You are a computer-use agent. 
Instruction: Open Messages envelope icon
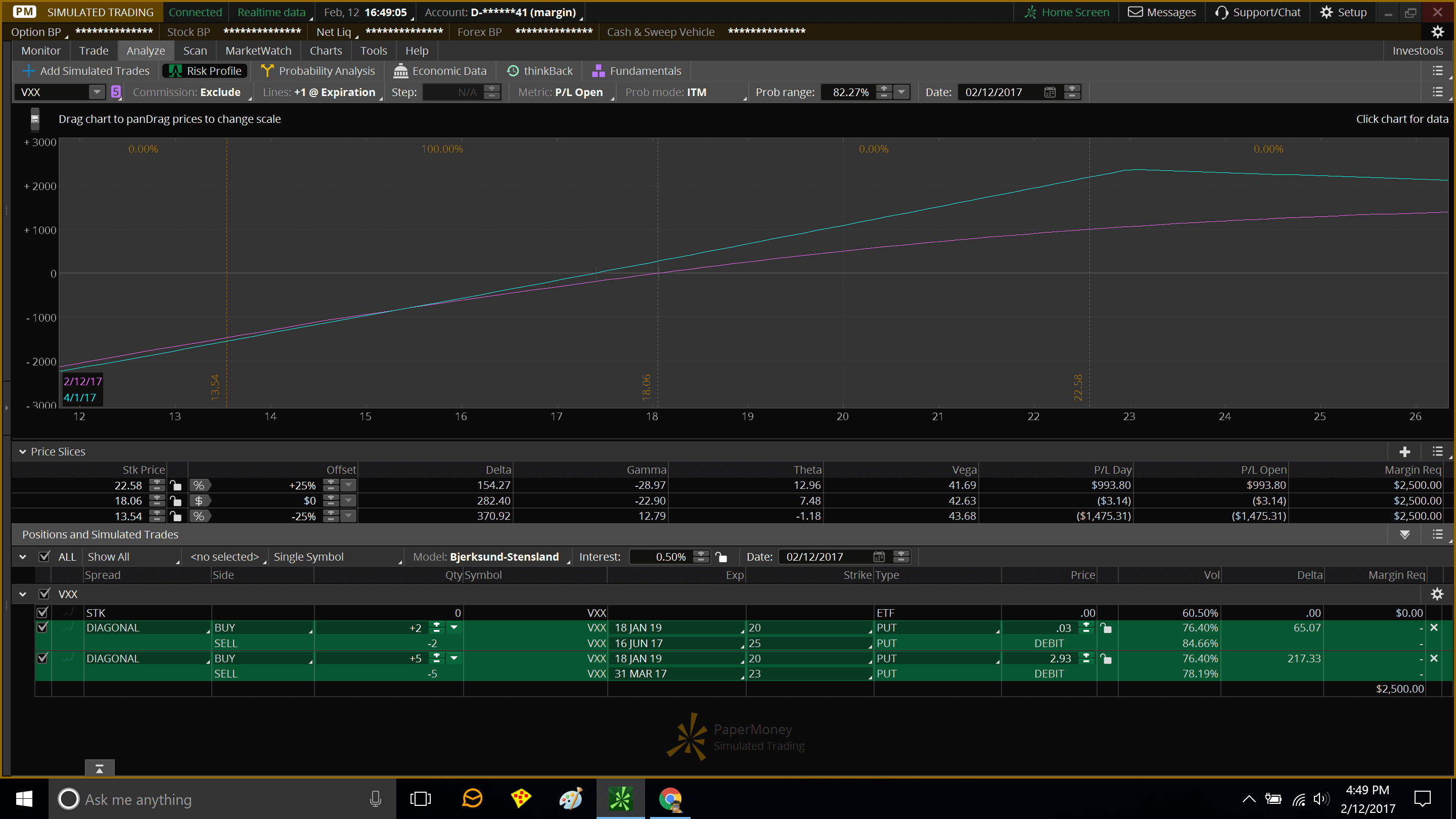pyautogui.click(x=1135, y=12)
